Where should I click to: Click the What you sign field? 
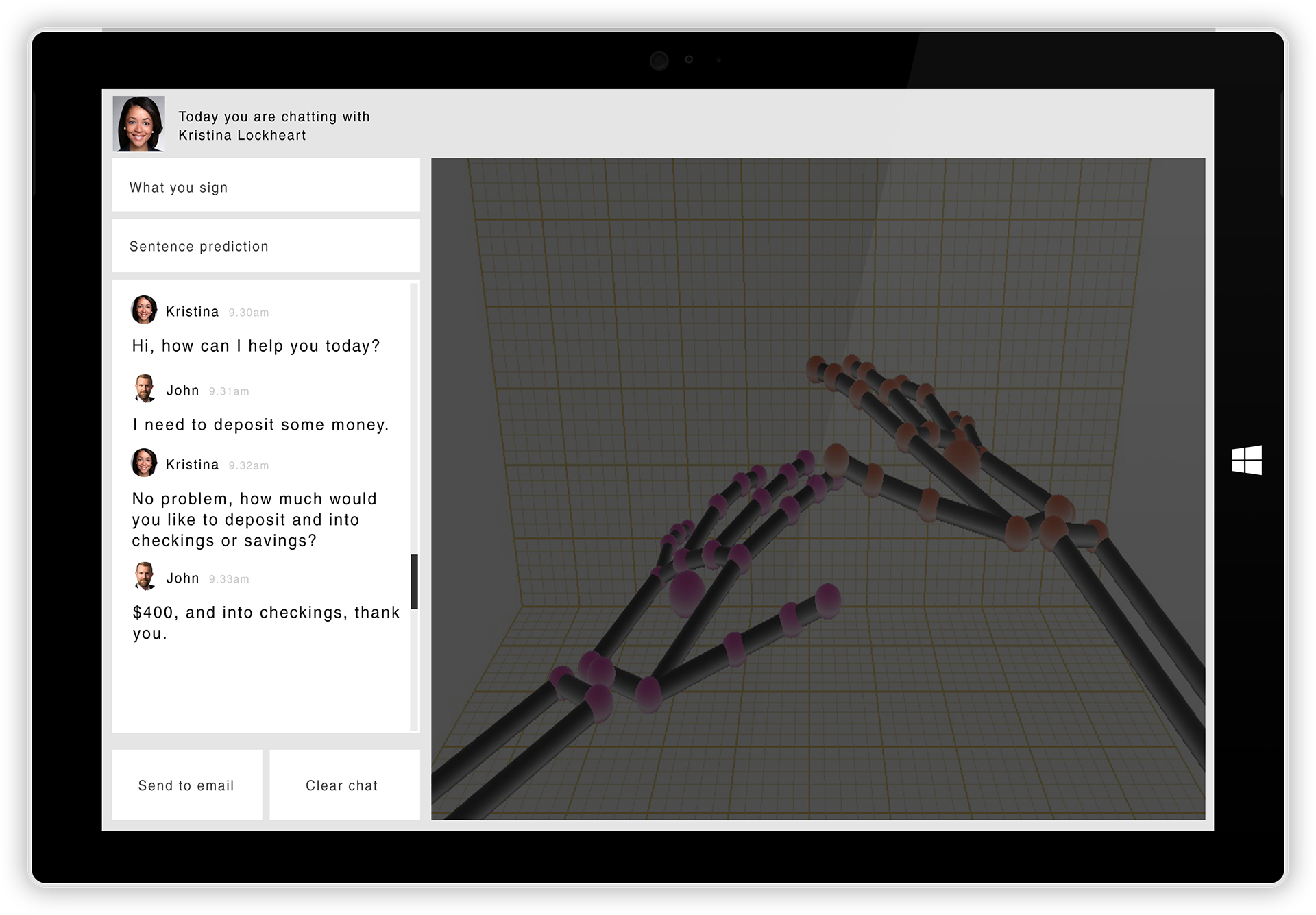coord(265,186)
